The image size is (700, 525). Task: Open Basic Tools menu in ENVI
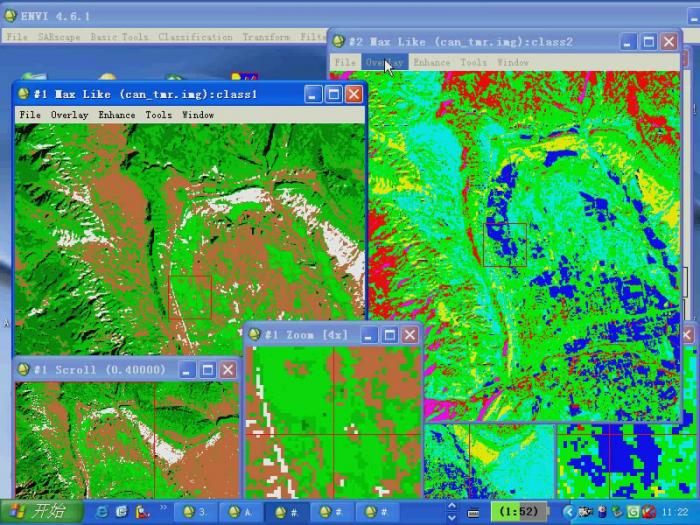[119, 37]
